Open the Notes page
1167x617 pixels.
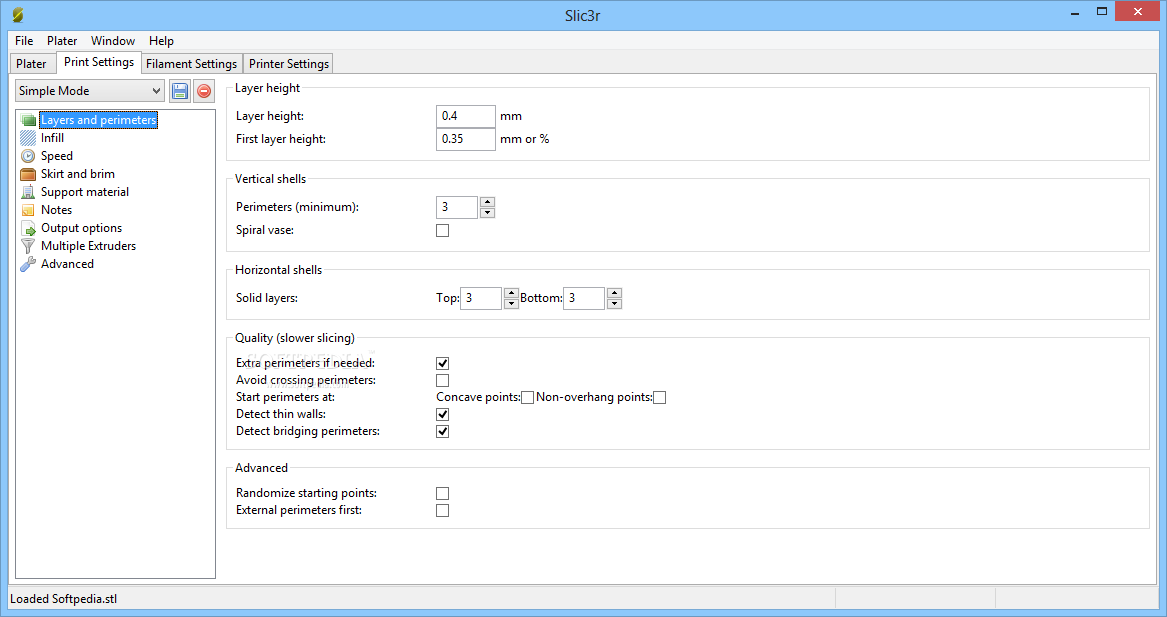57,210
